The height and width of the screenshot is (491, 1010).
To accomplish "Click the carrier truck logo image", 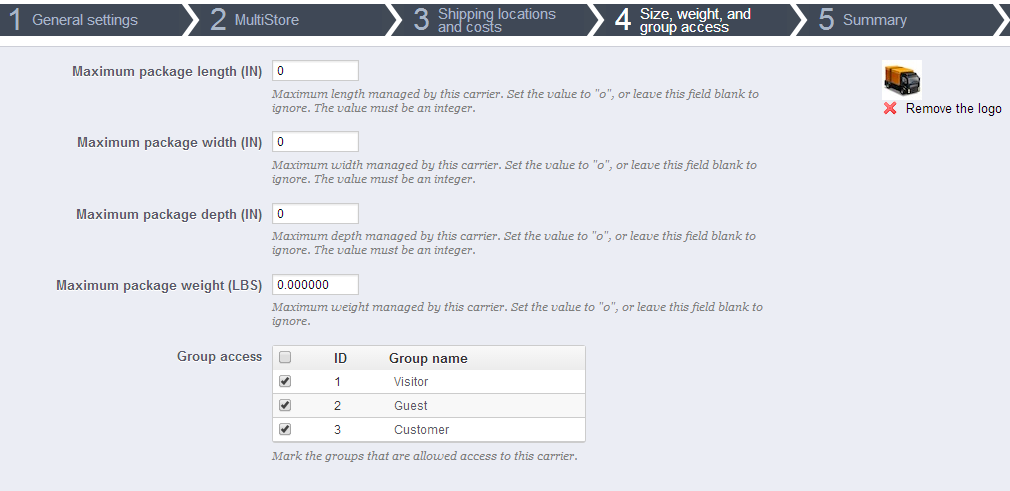I will pyautogui.click(x=901, y=78).
